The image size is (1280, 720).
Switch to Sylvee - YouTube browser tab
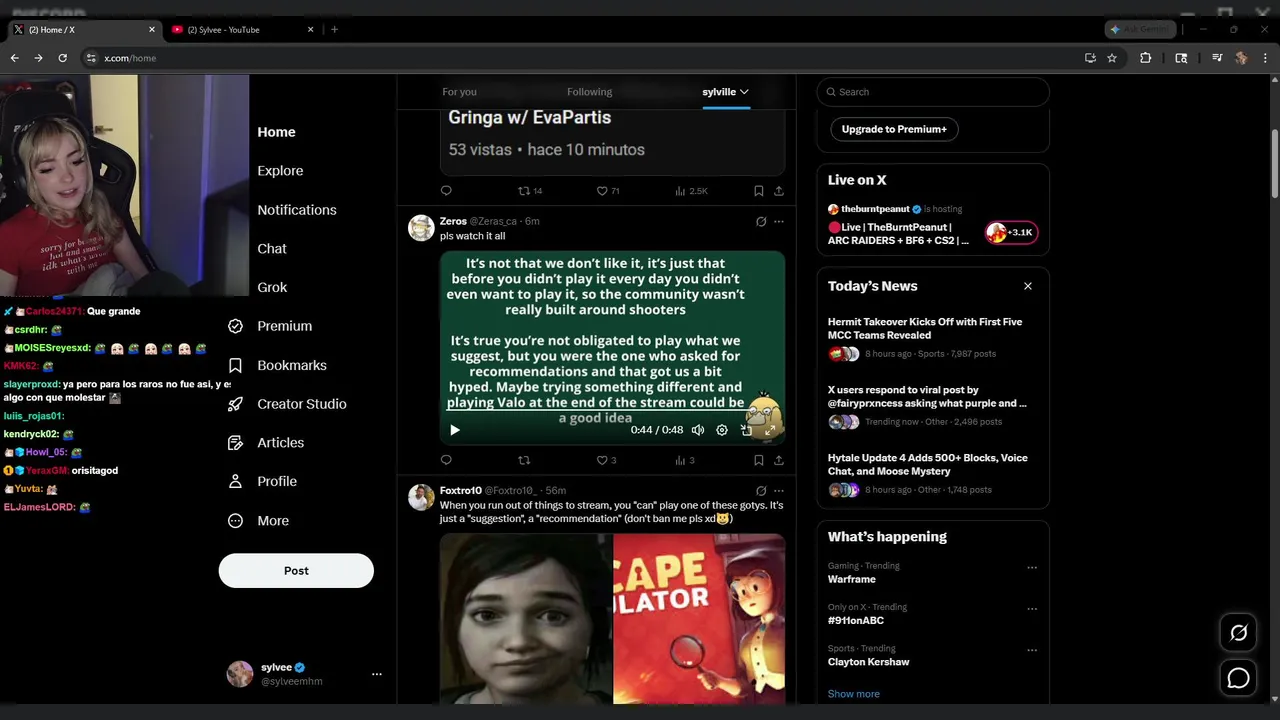pos(241,30)
